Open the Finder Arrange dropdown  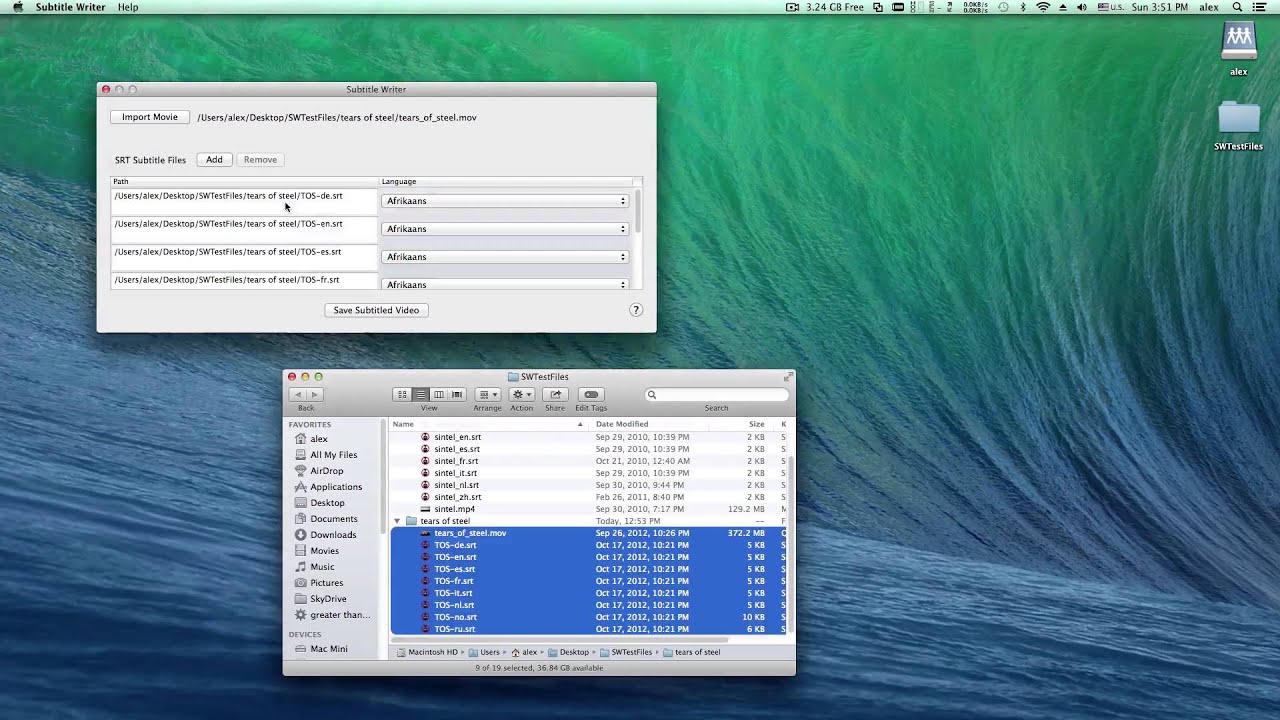click(x=487, y=395)
